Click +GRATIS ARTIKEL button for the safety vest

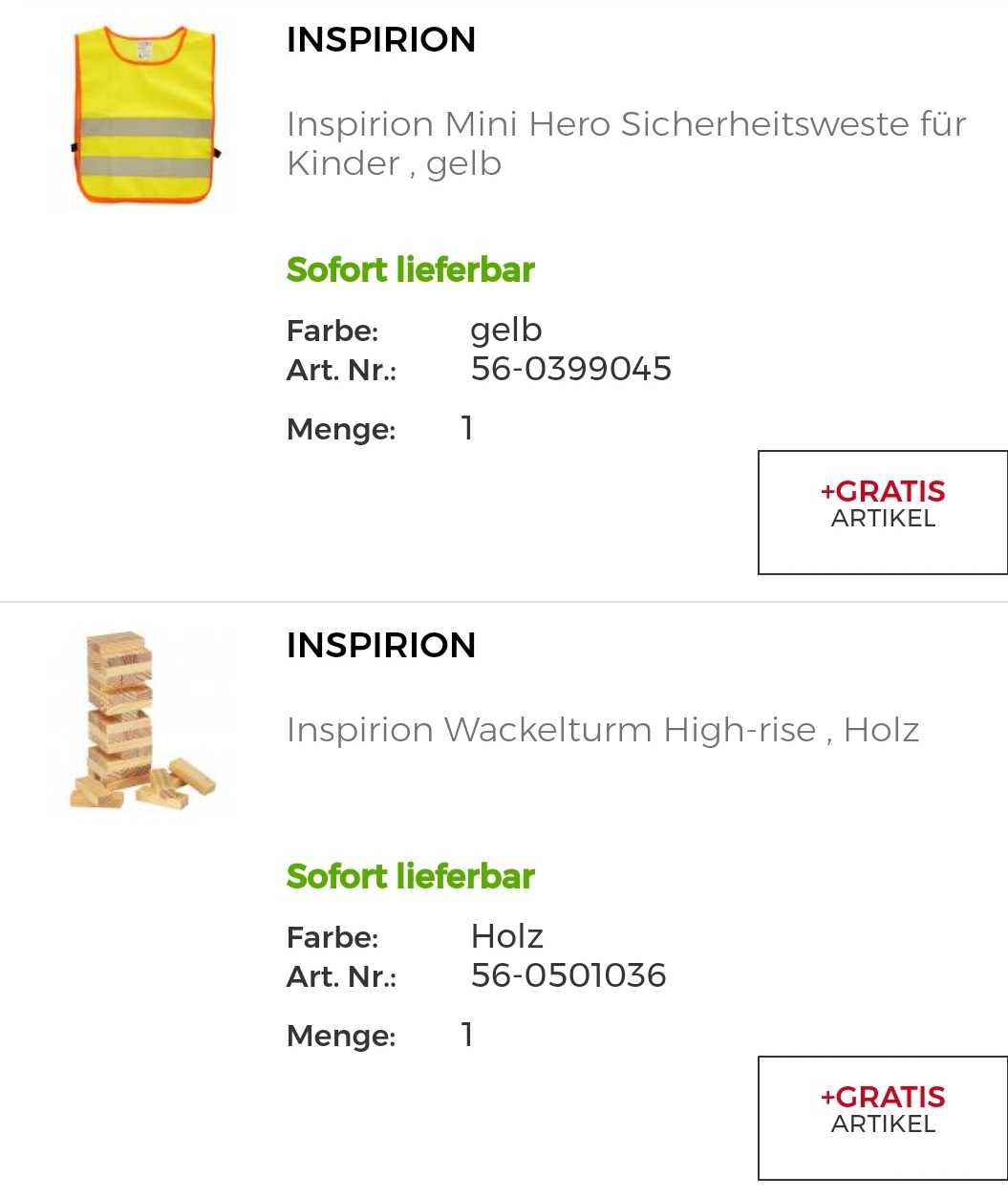point(883,512)
